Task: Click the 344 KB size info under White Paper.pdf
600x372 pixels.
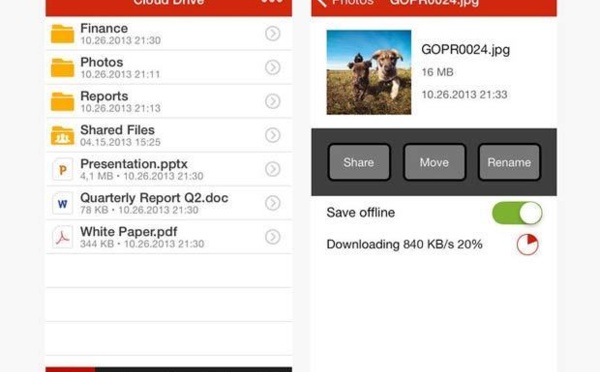Action: (97, 244)
